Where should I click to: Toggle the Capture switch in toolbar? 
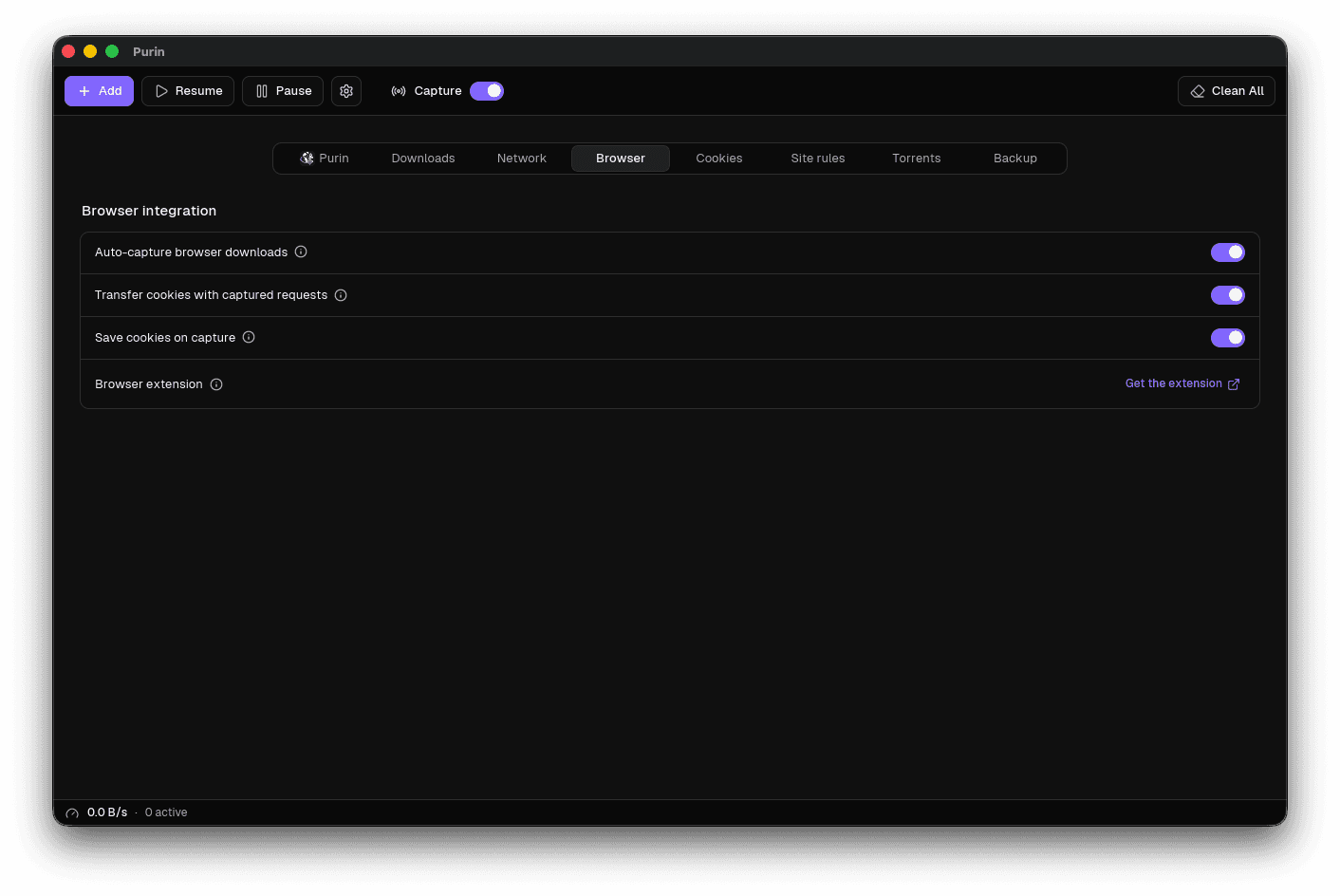click(x=487, y=91)
